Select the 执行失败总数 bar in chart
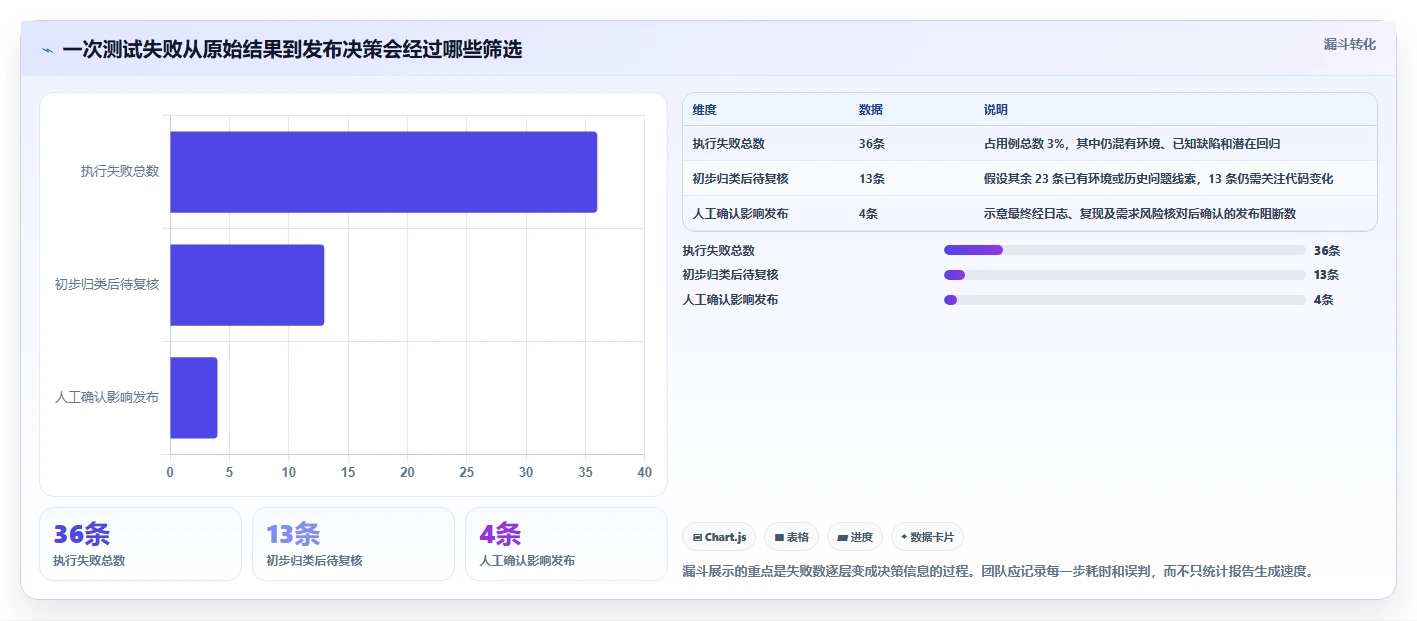This screenshot has height=621, width=1417. 383,172
